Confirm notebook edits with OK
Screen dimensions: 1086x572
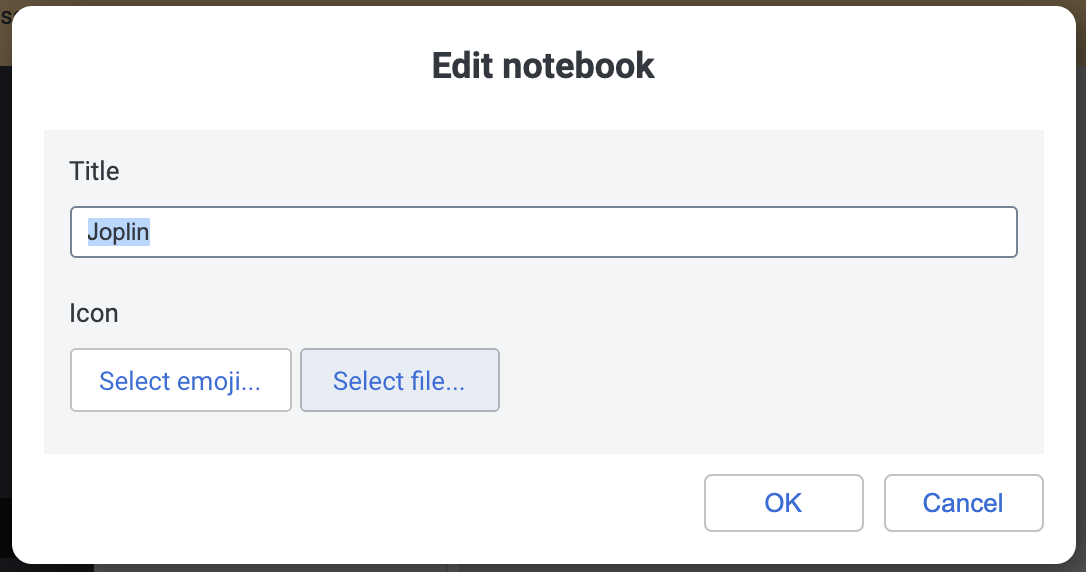pyautogui.click(x=783, y=503)
